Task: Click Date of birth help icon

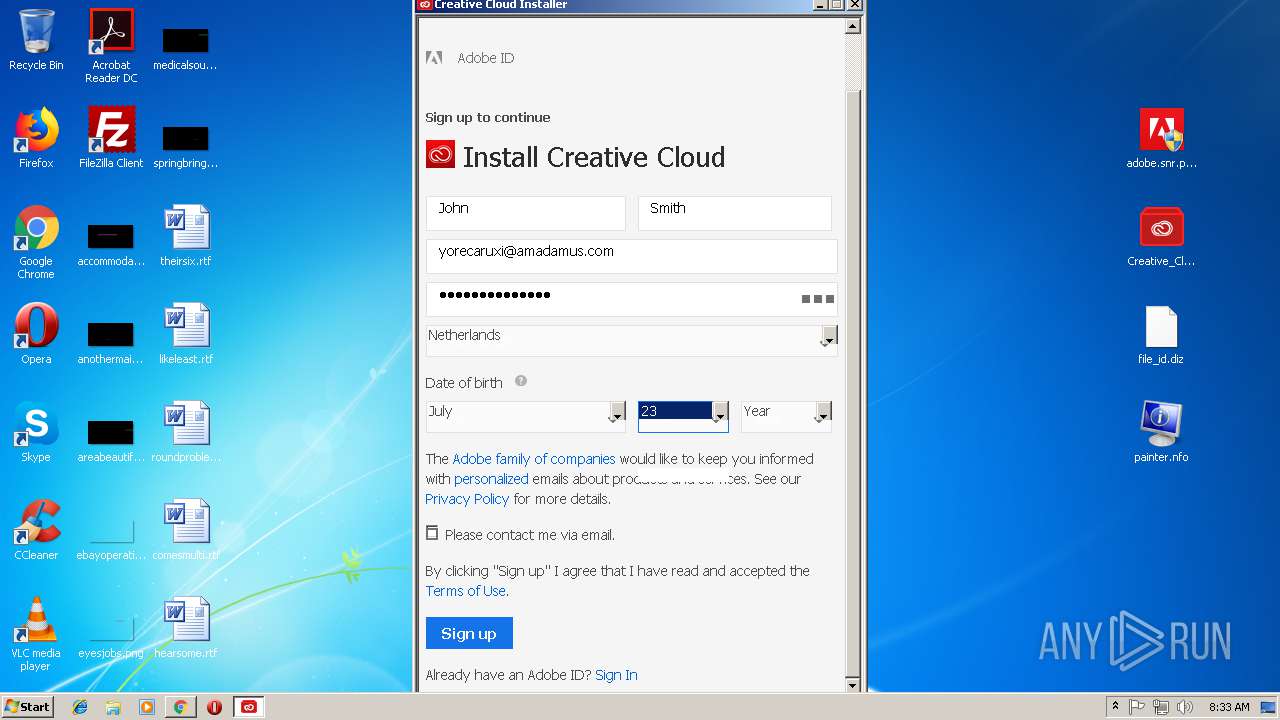Action: pyautogui.click(x=521, y=381)
